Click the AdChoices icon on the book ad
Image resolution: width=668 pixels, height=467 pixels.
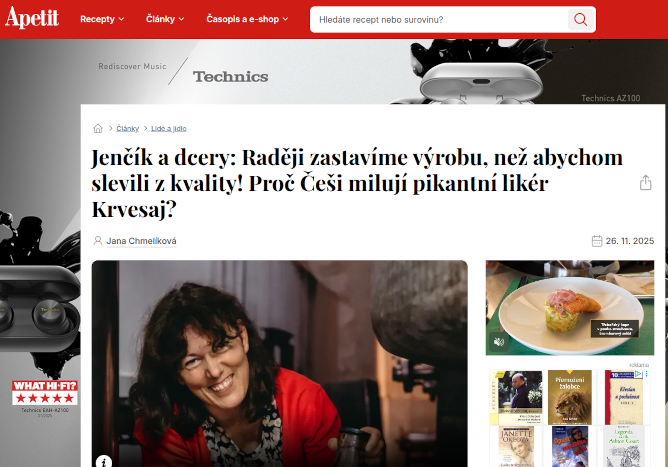(x=638, y=374)
